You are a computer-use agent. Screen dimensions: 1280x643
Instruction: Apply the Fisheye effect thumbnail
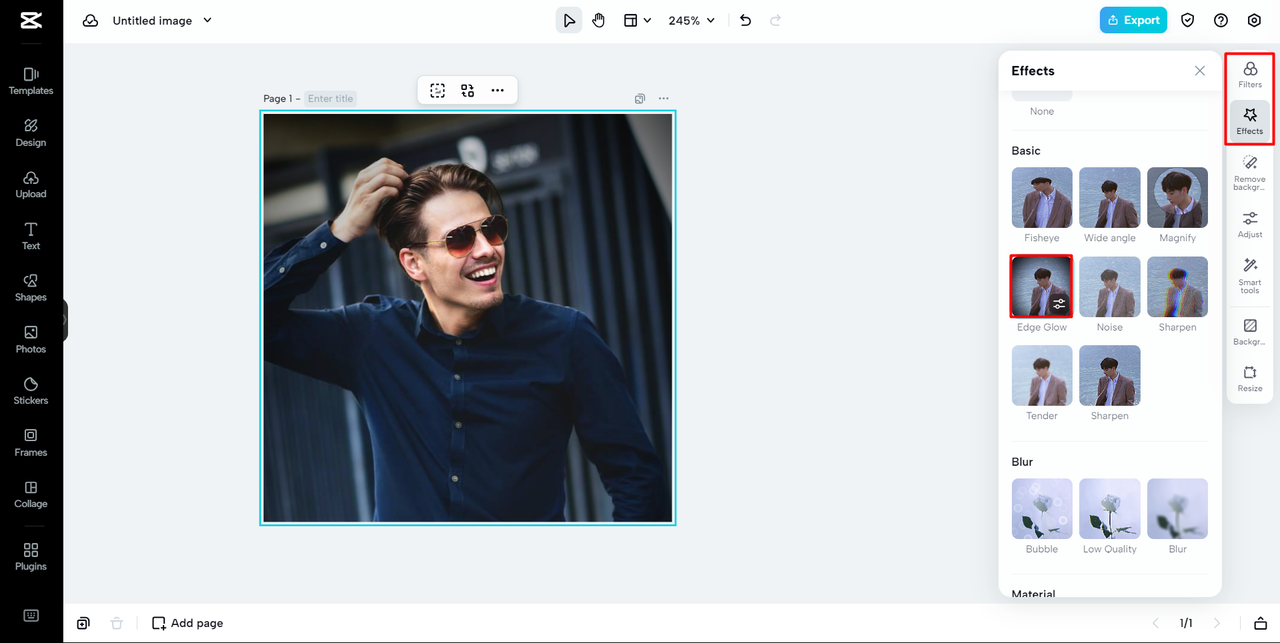(1041, 198)
